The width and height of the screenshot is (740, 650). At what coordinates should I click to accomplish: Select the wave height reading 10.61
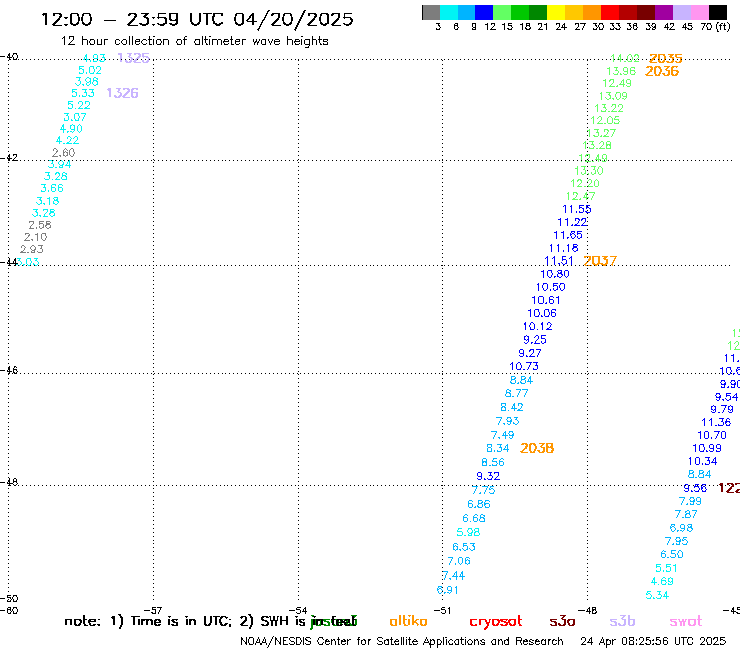click(x=546, y=301)
